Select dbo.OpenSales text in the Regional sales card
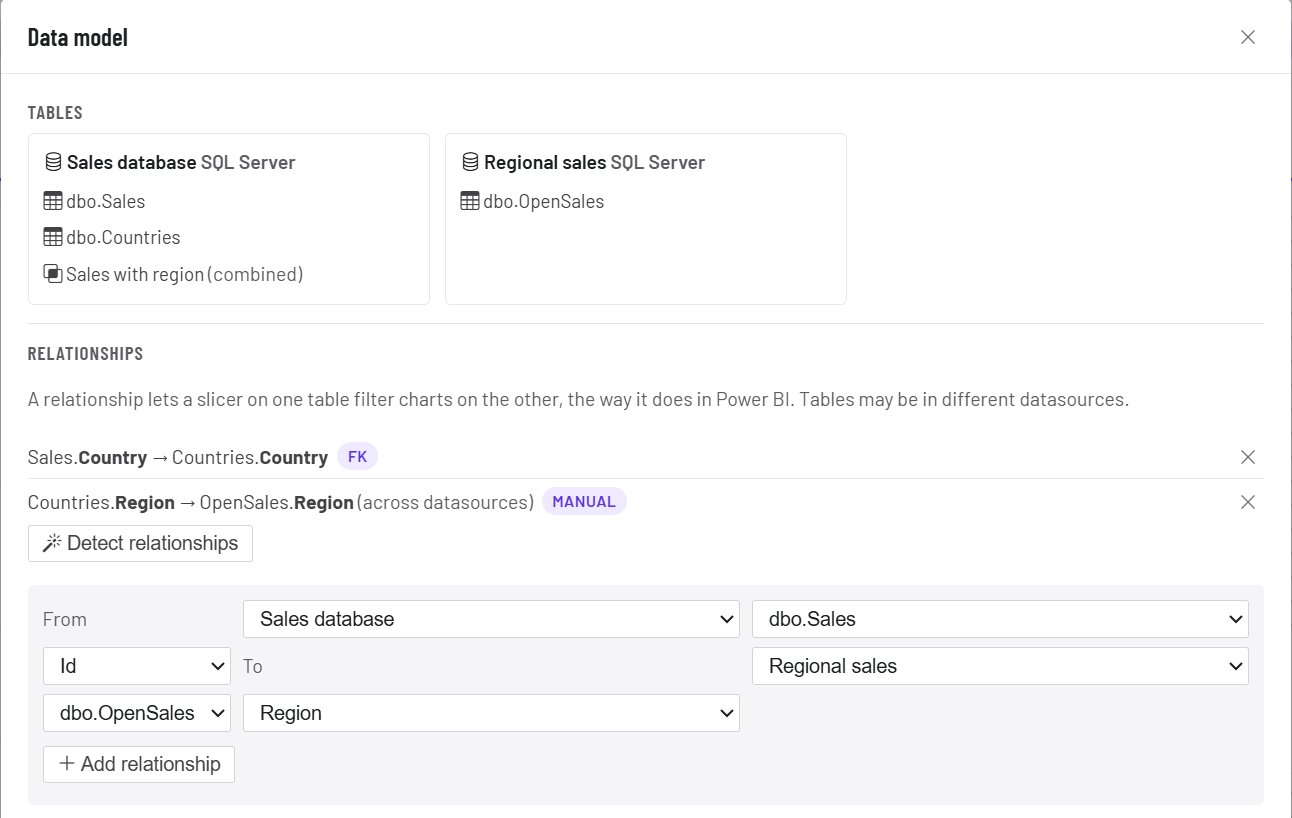The height and width of the screenshot is (818, 1292). coord(544,201)
